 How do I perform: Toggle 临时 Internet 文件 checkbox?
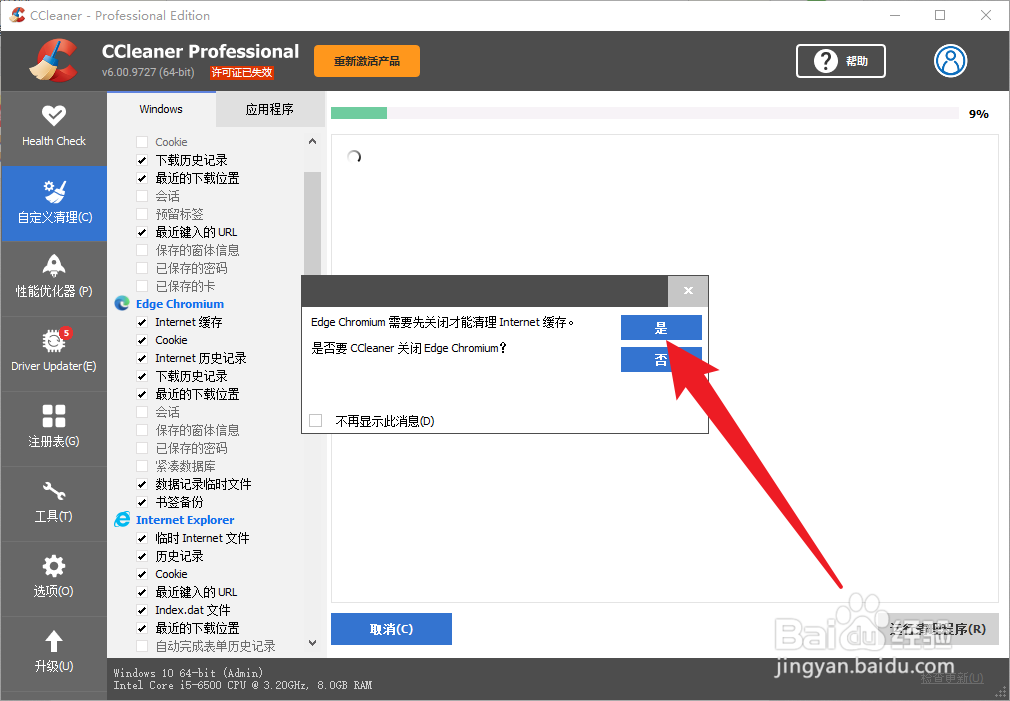pos(142,538)
